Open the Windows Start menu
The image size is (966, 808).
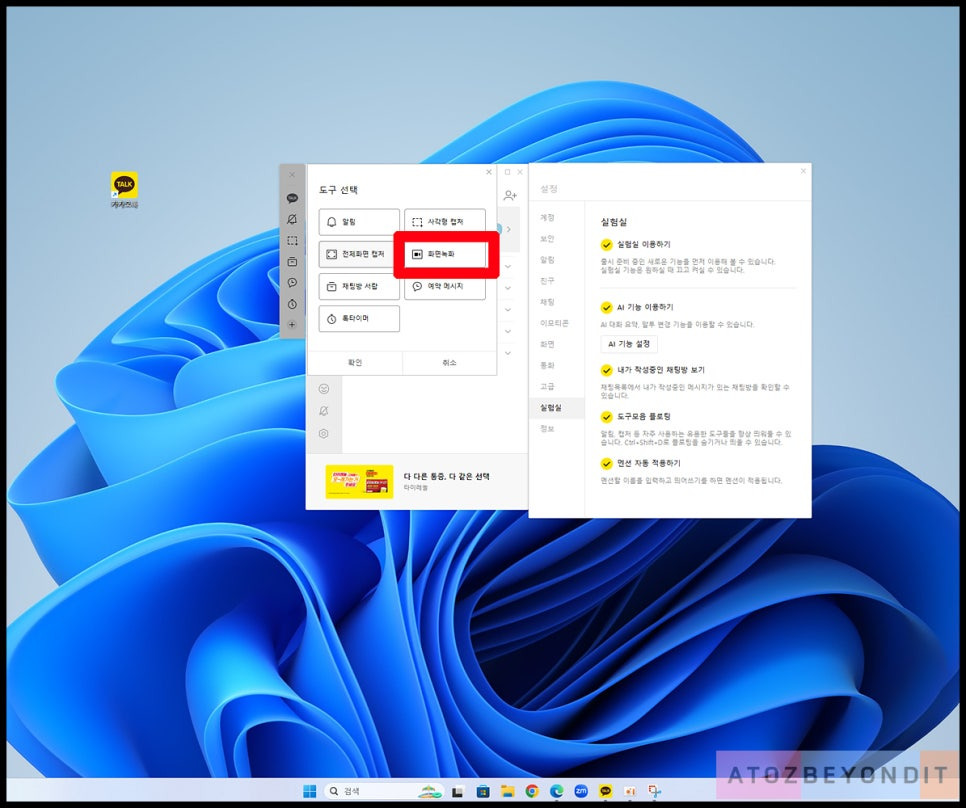click(x=310, y=791)
